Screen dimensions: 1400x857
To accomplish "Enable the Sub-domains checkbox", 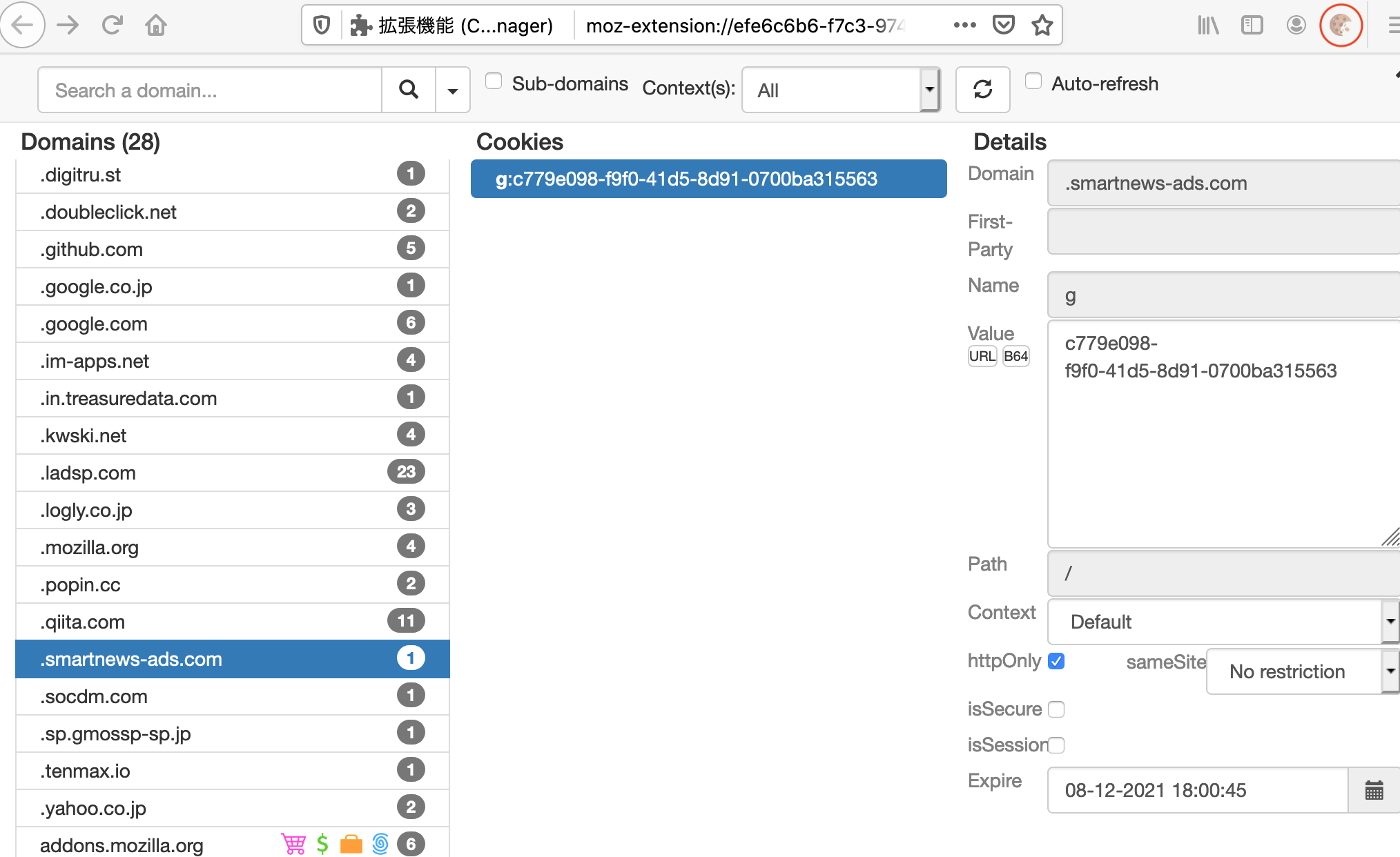I will [x=494, y=81].
